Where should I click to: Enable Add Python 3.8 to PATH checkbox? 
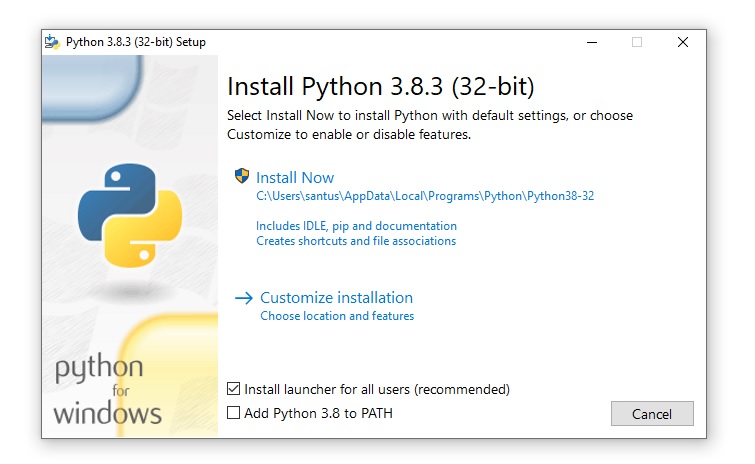234,412
